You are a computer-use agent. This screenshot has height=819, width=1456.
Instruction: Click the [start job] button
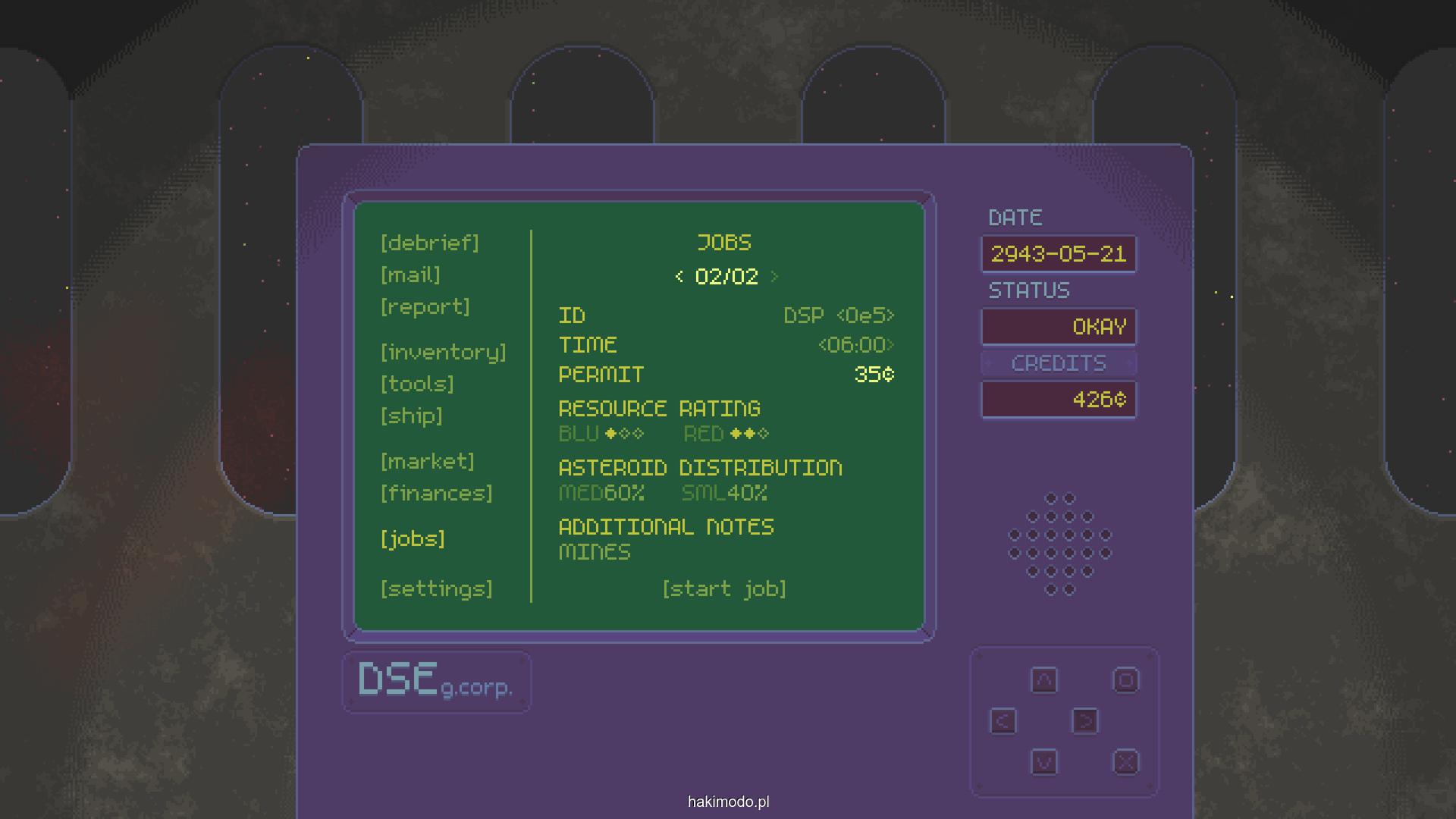click(724, 588)
